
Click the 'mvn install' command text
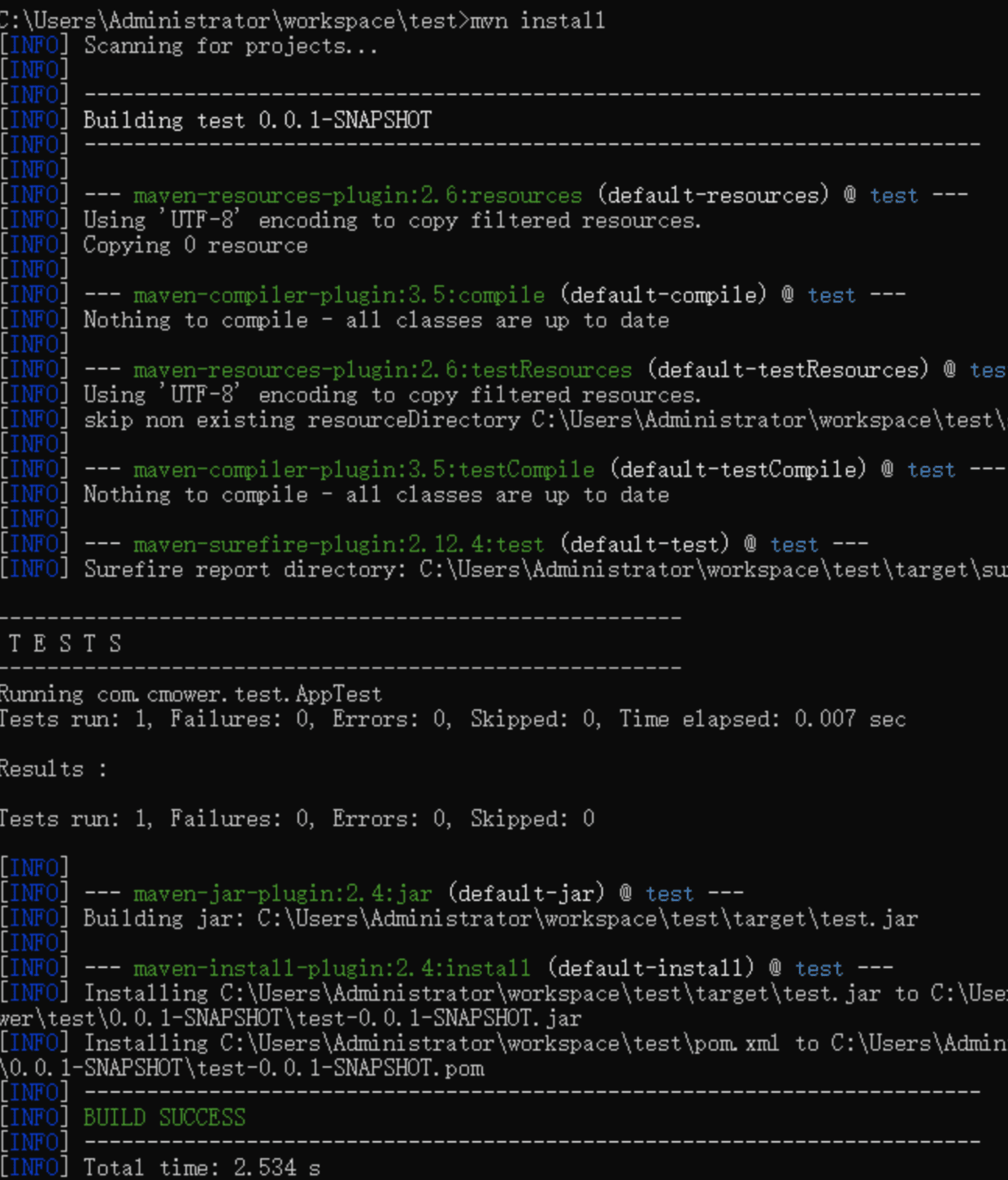[x=537, y=20]
